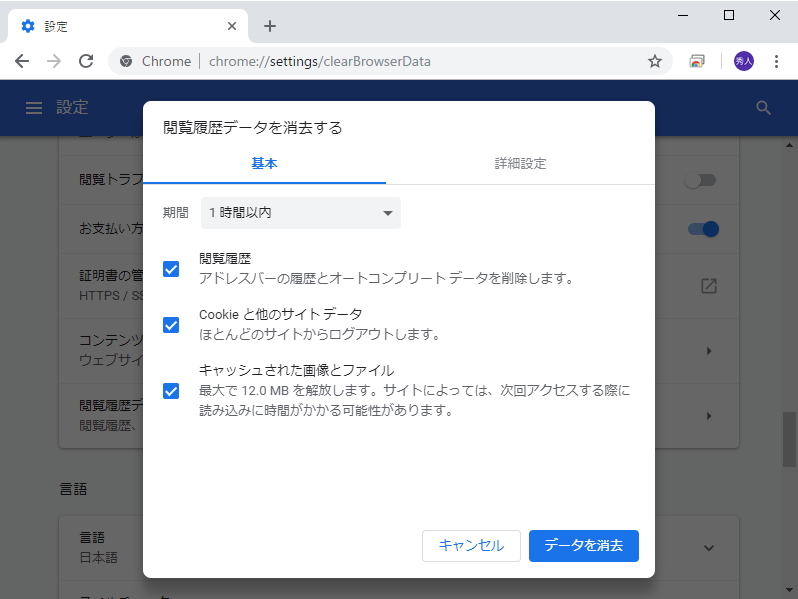798x599 pixels.
Task: Click the 閲覧履歴データを消去する dialog title
Action: point(252,127)
